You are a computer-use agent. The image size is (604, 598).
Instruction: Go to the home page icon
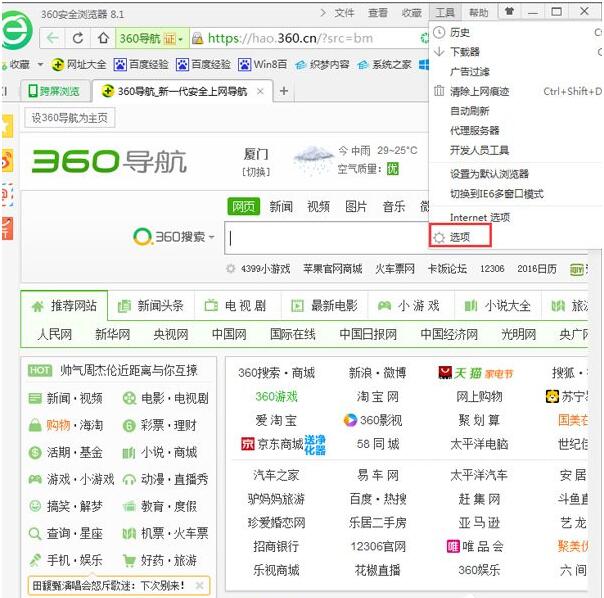103,38
